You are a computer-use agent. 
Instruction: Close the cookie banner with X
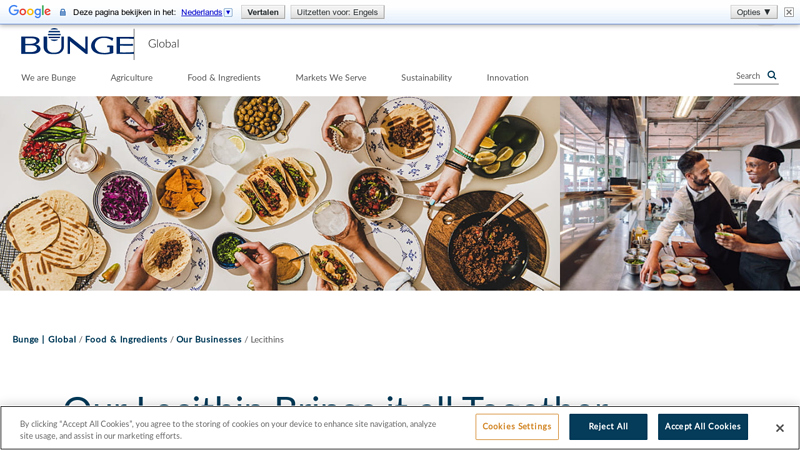pyautogui.click(x=779, y=428)
